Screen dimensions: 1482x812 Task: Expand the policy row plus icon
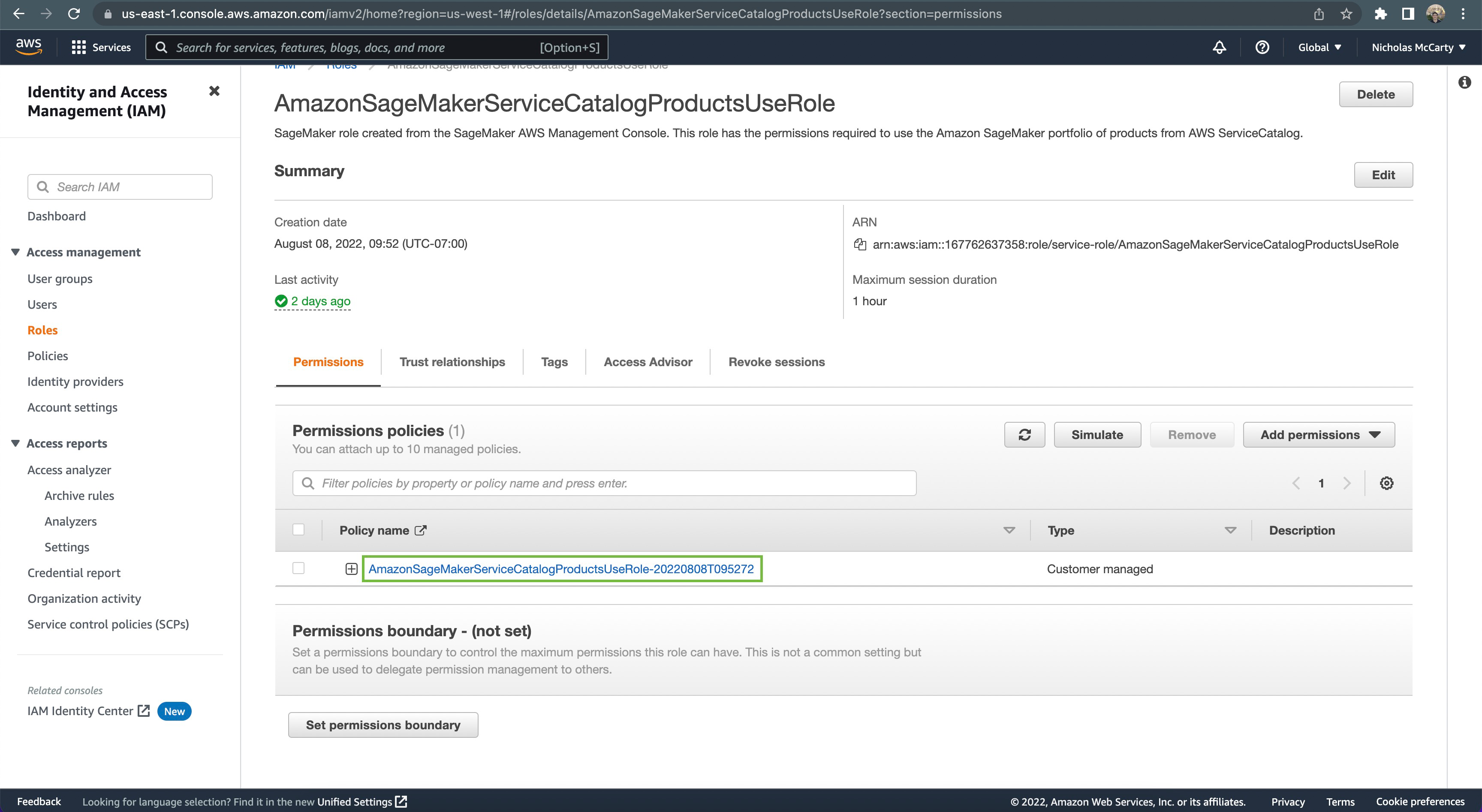click(x=351, y=569)
